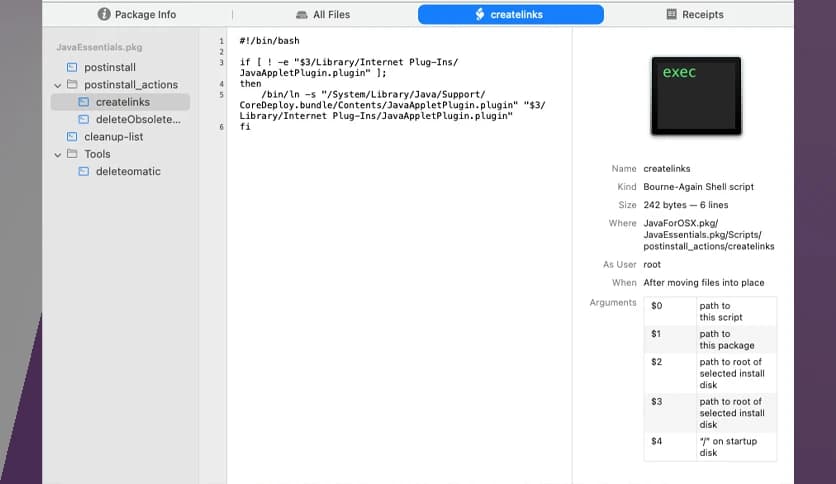Image resolution: width=836 pixels, height=484 pixels.
Task: Click the $4 "/" on startup disk row
Action: 710,447
